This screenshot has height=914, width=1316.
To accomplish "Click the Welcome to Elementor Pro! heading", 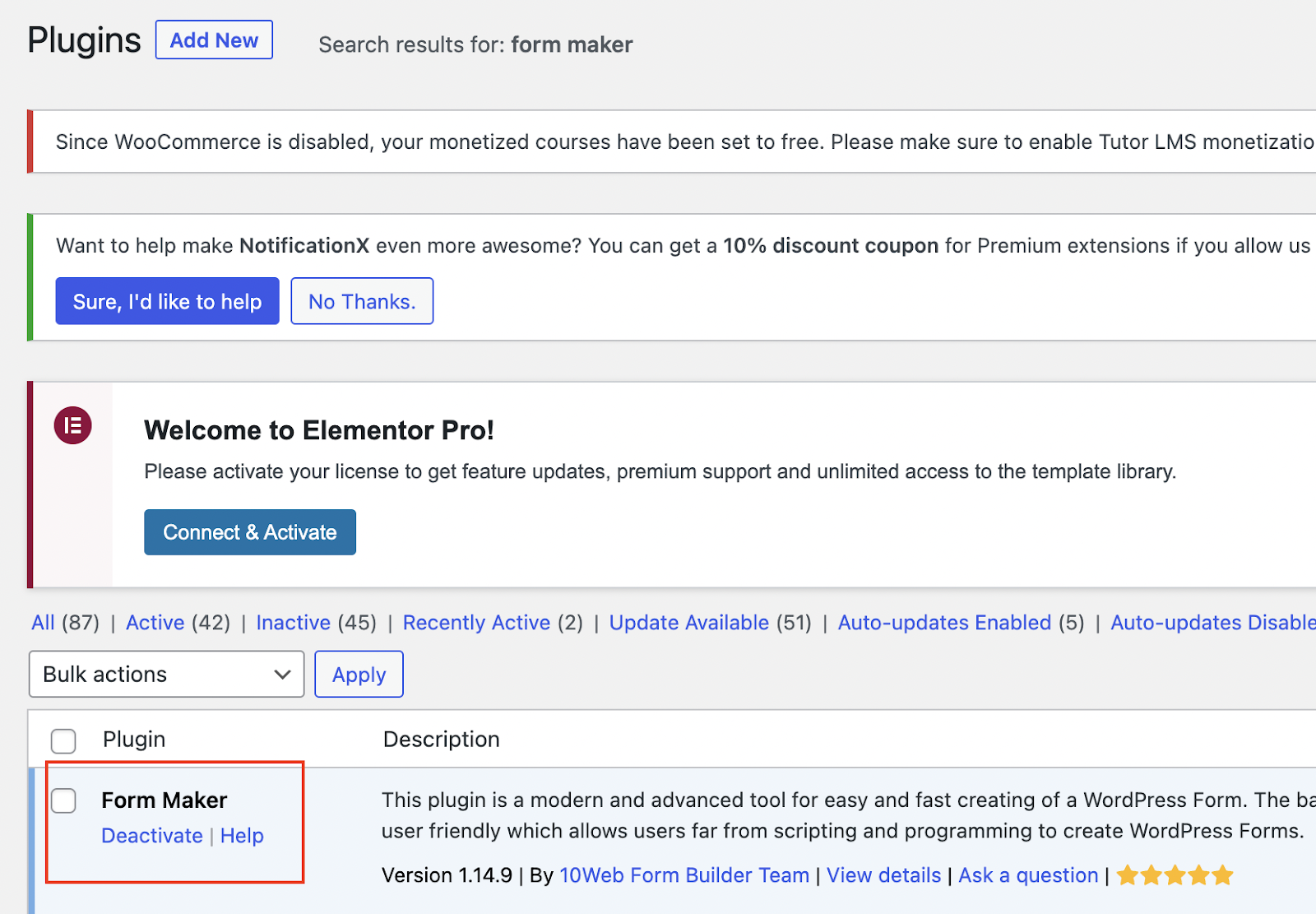I will [x=319, y=430].
